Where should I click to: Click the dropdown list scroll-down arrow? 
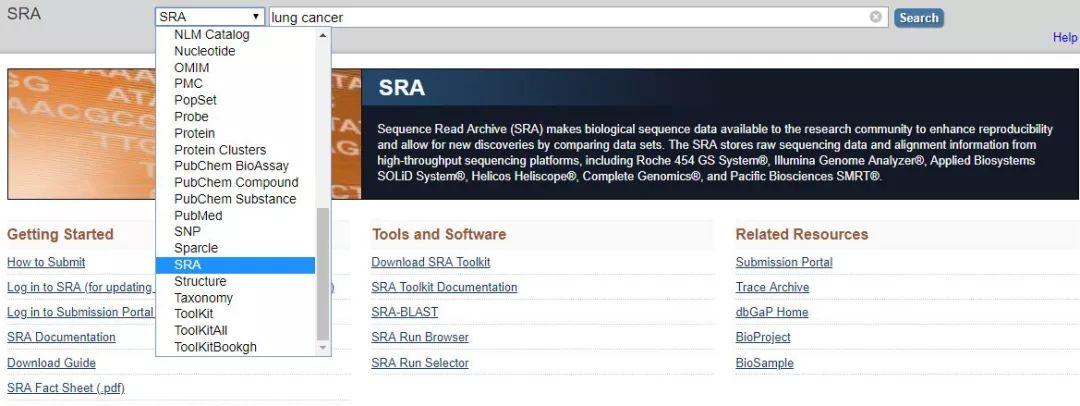tap(323, 348)
